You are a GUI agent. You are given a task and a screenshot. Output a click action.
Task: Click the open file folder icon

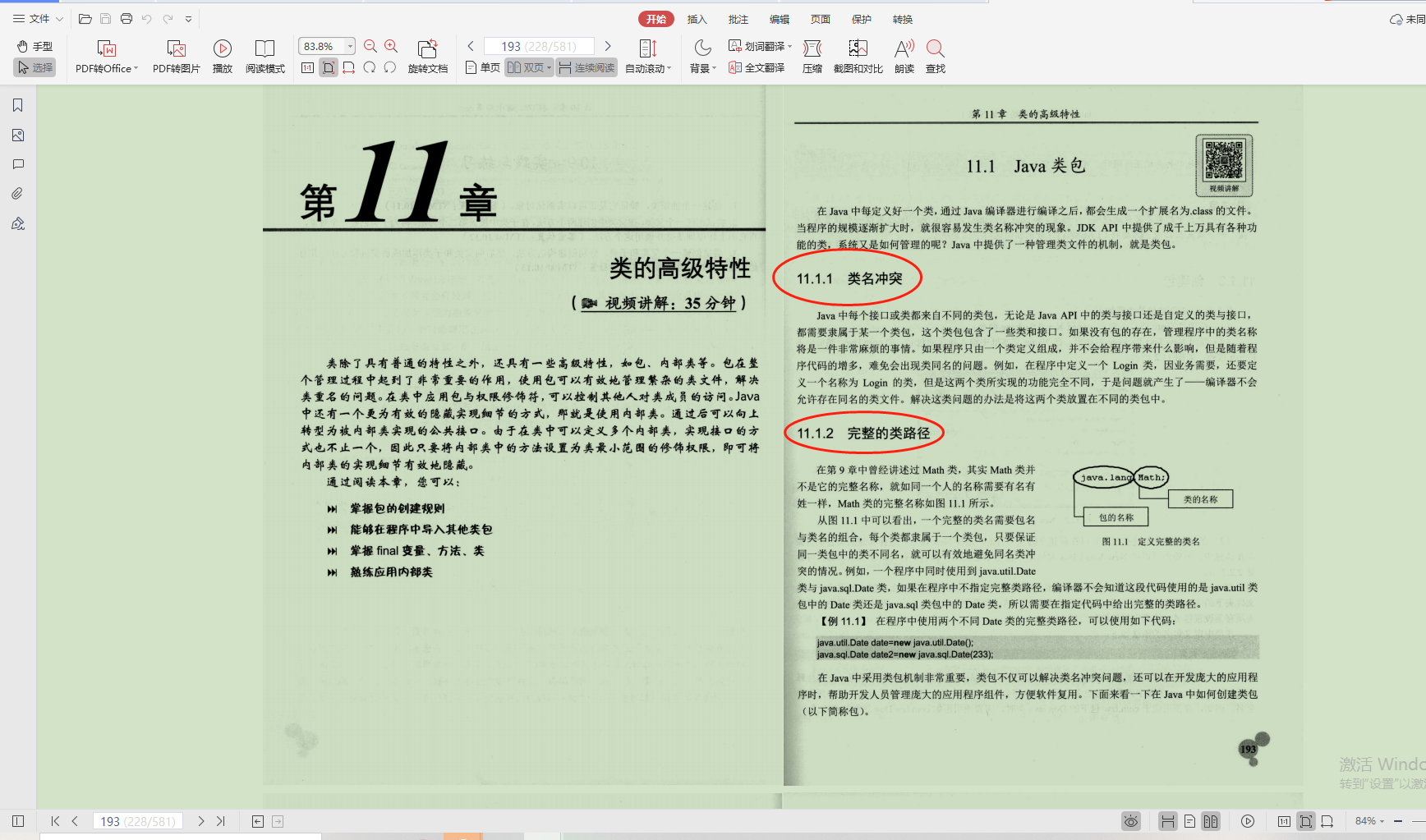(85, 19)
